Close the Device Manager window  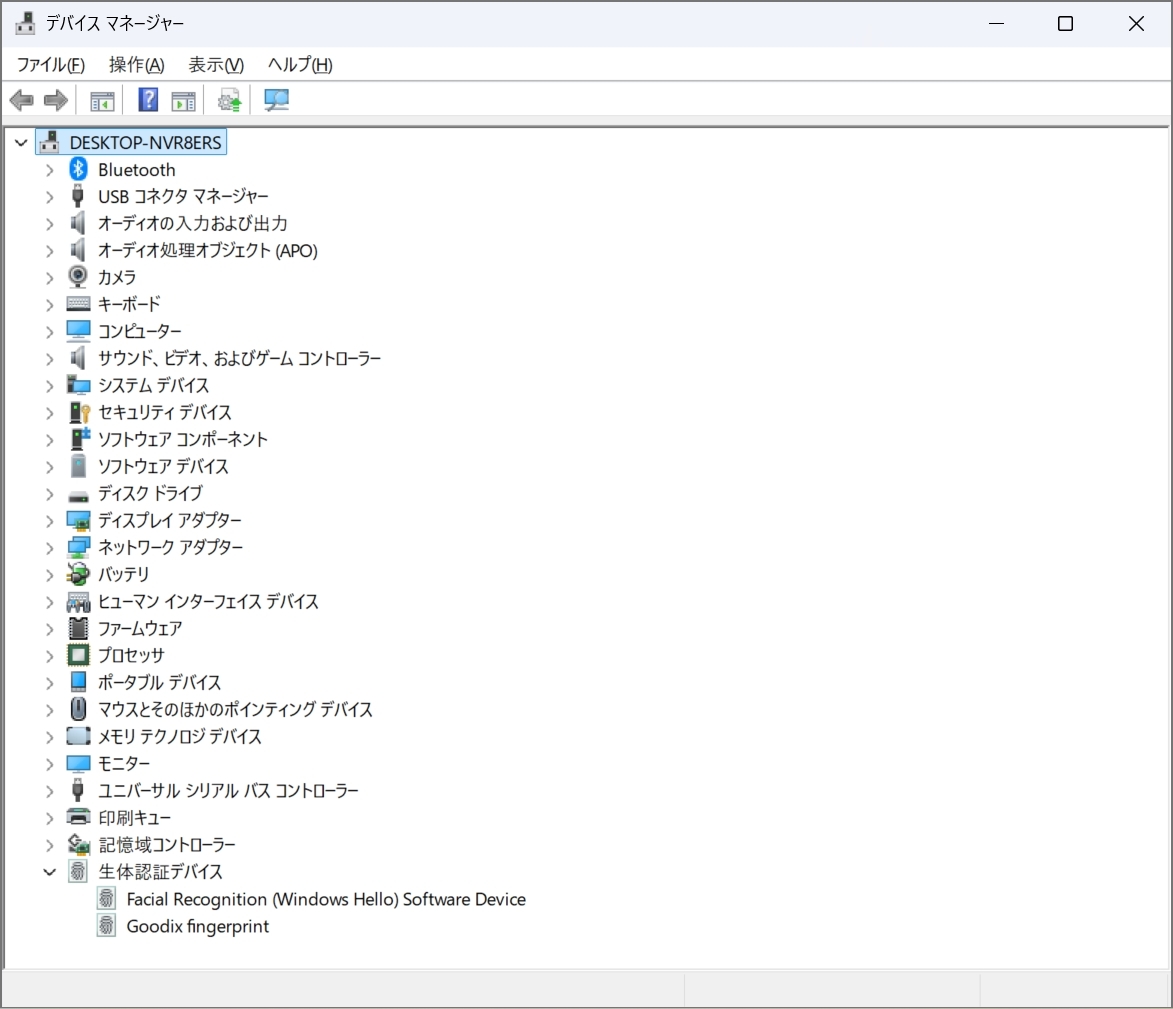(1136, 23)
